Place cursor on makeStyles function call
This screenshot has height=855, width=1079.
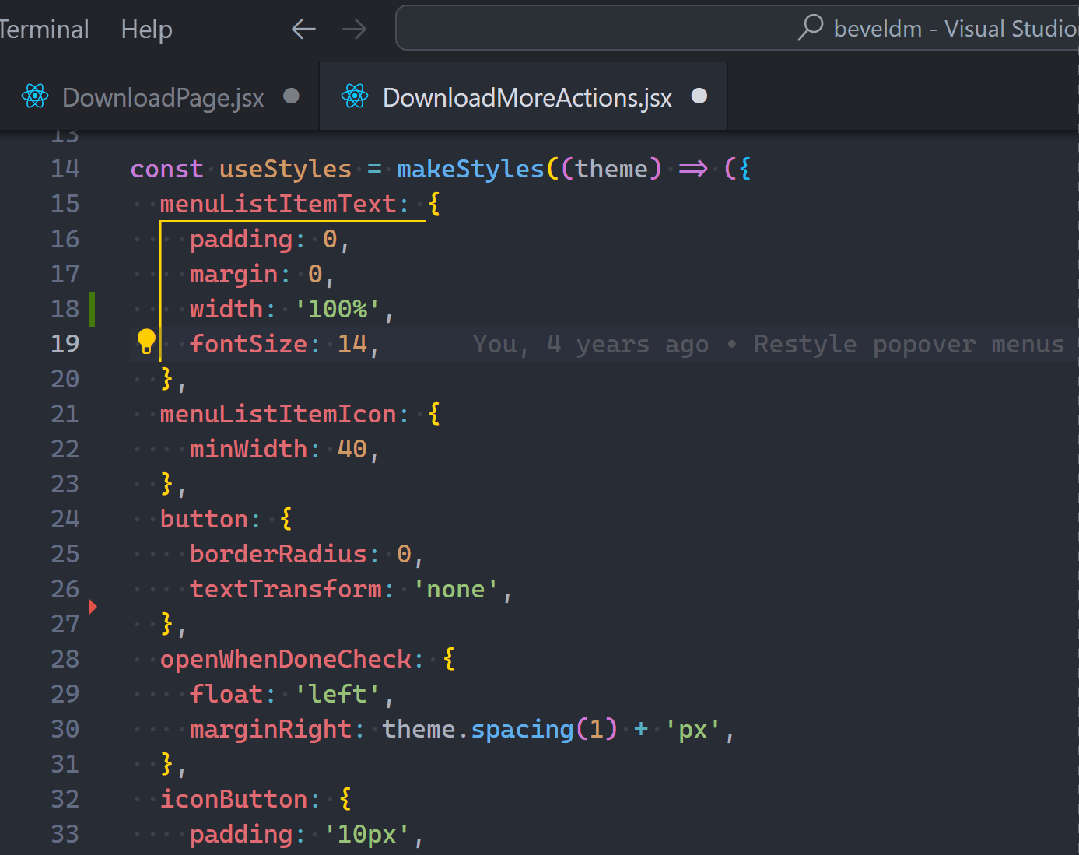click(x=470, y=169)
